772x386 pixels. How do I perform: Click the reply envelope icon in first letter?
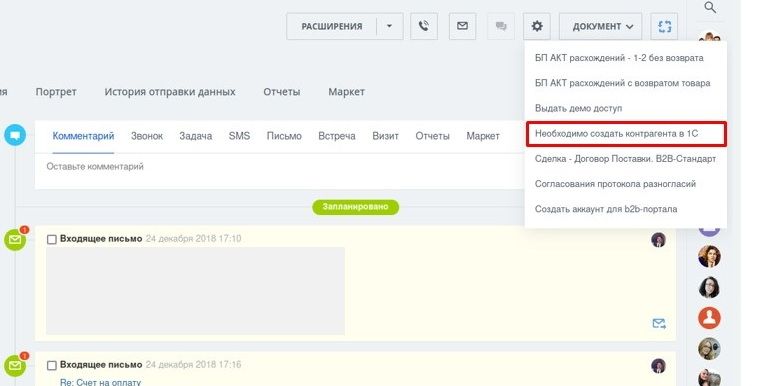(659, 323)
